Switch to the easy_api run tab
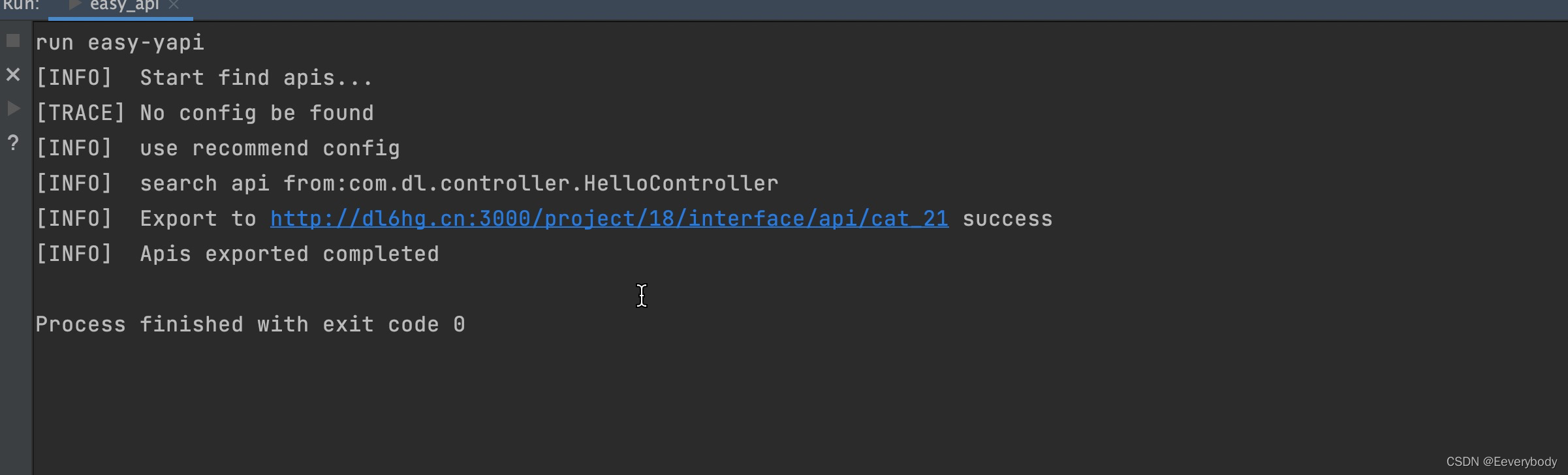 (x=123, y=7)
